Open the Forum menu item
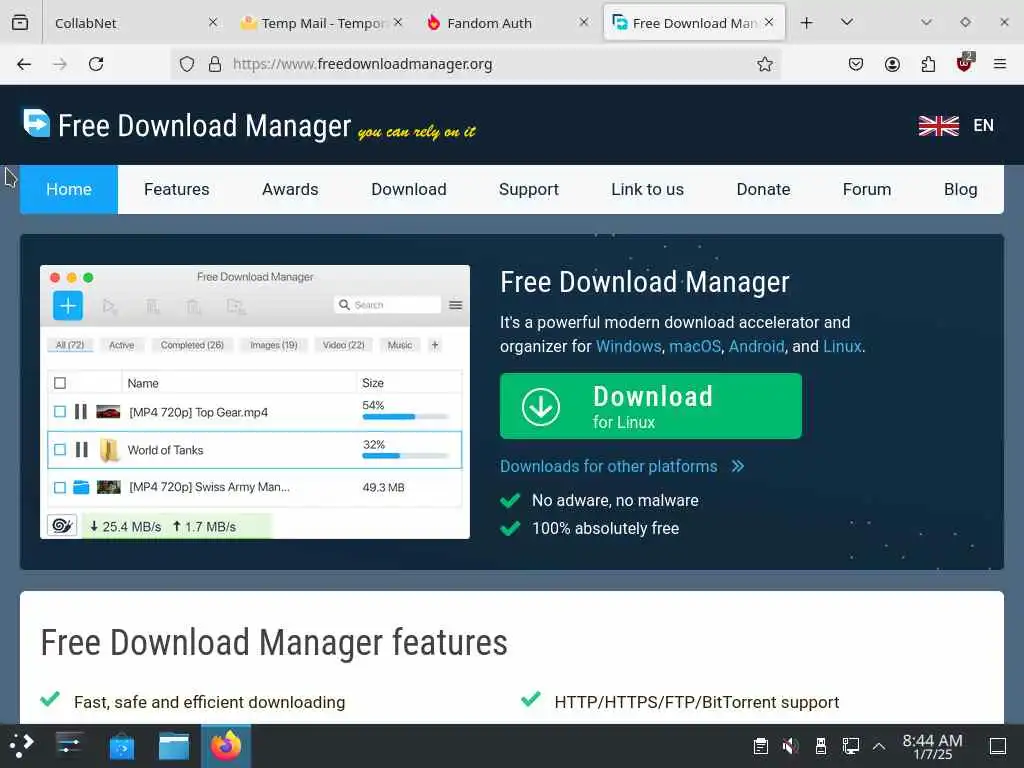 867,189
